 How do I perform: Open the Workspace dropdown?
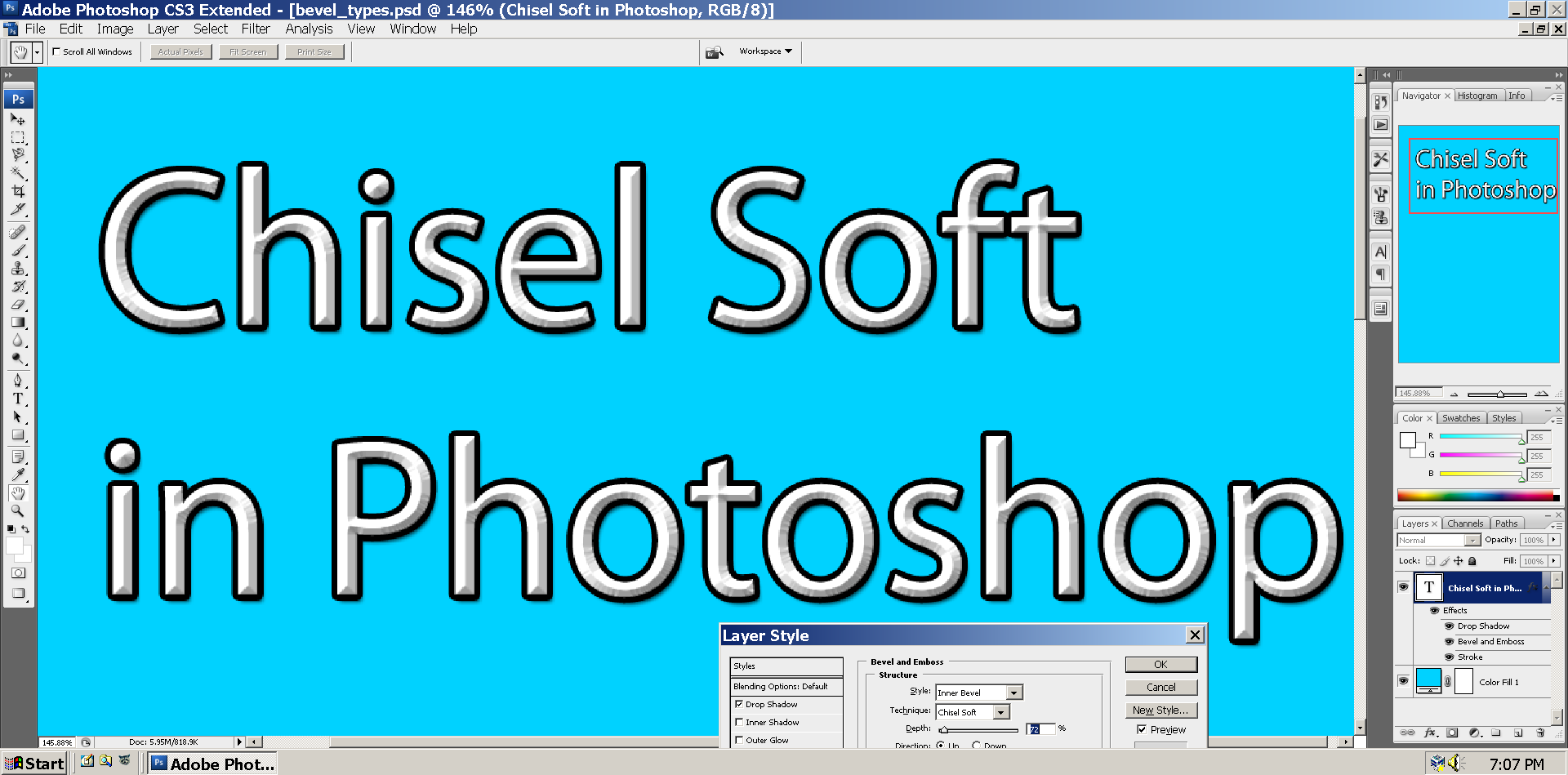pos(765,51)
